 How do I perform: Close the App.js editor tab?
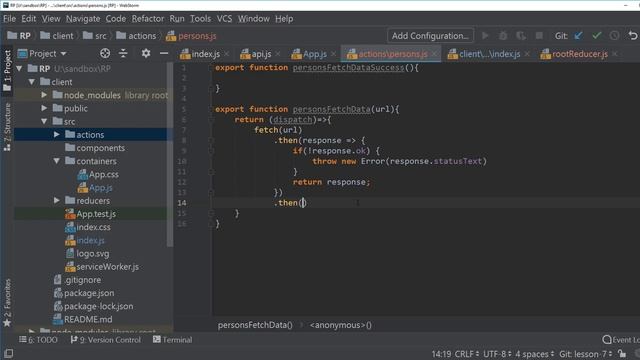pyautogui.click(x=333, y=54)
